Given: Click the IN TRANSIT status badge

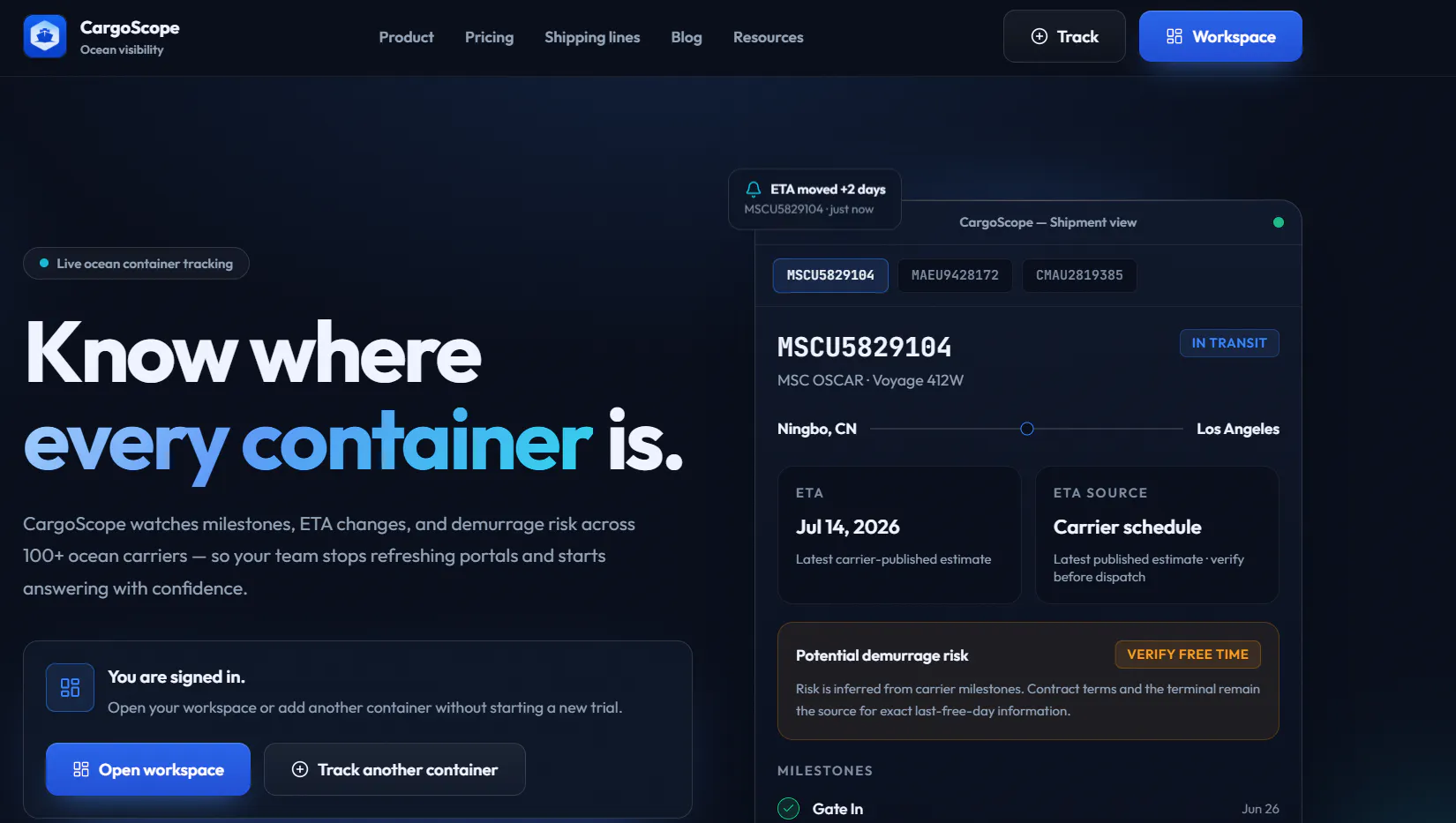Looking at the screenshot, I should coord(1229,343).
